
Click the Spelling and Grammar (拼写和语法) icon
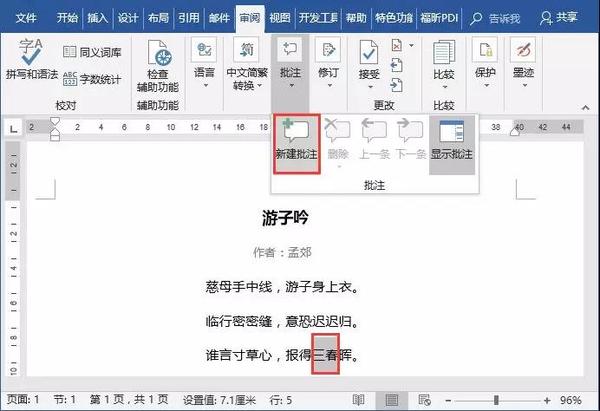[x=31, y=52]
